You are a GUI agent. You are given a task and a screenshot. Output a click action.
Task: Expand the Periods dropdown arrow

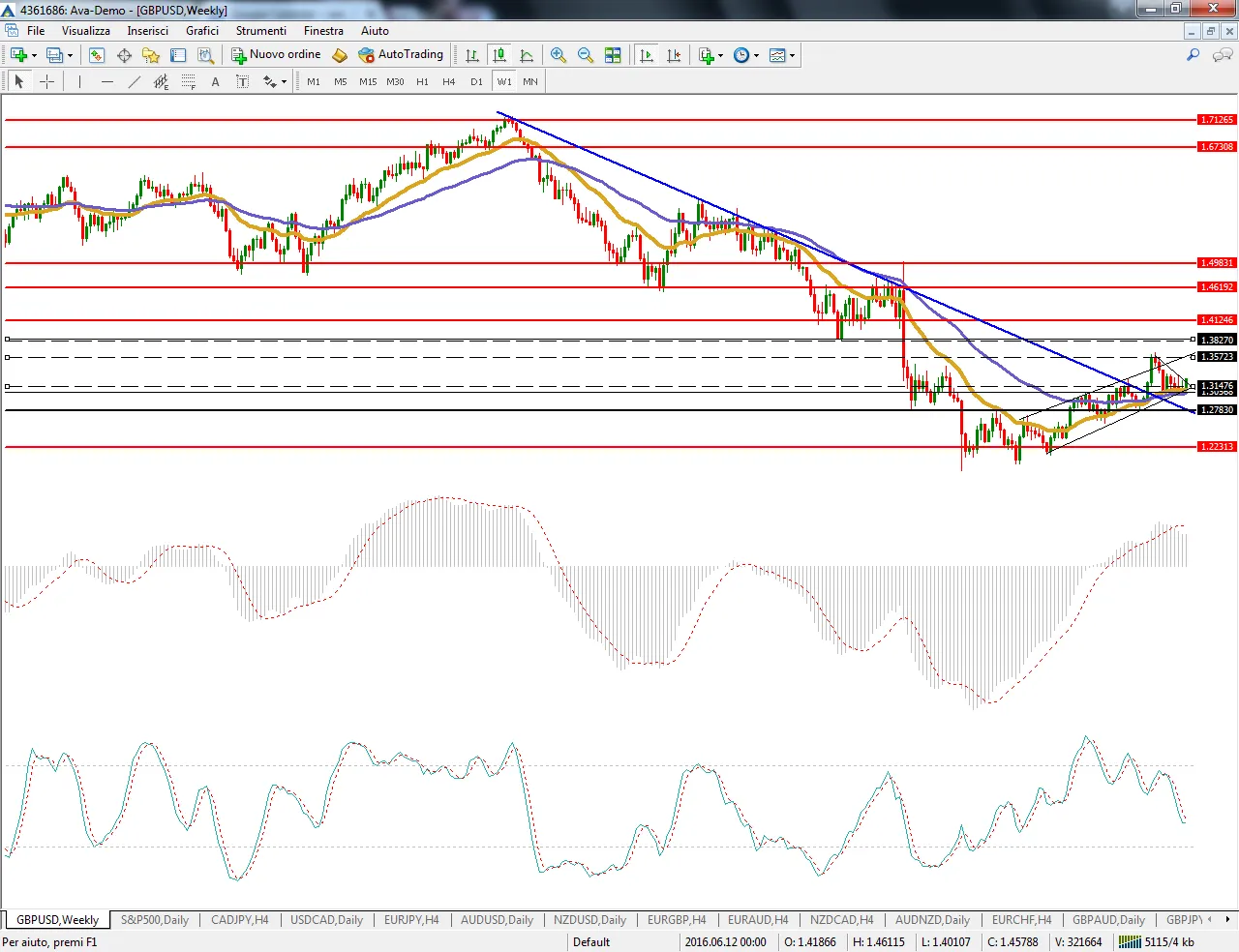click(x=756, y=55)
